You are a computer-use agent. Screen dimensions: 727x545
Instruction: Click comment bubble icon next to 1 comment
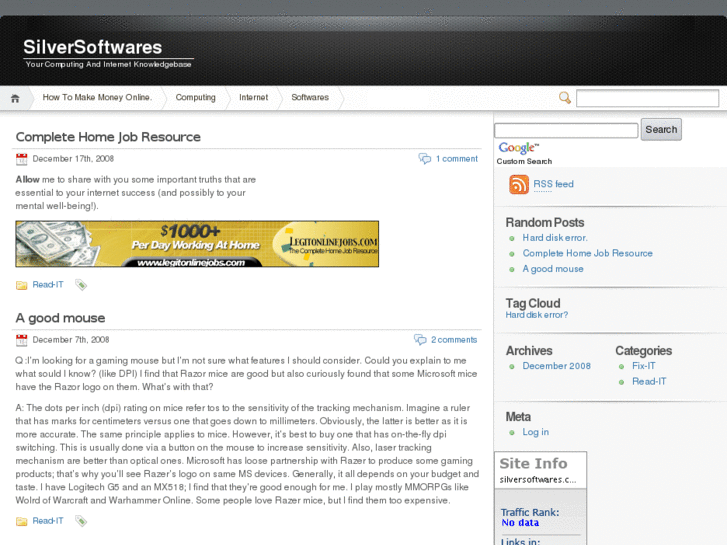(425, 159)
